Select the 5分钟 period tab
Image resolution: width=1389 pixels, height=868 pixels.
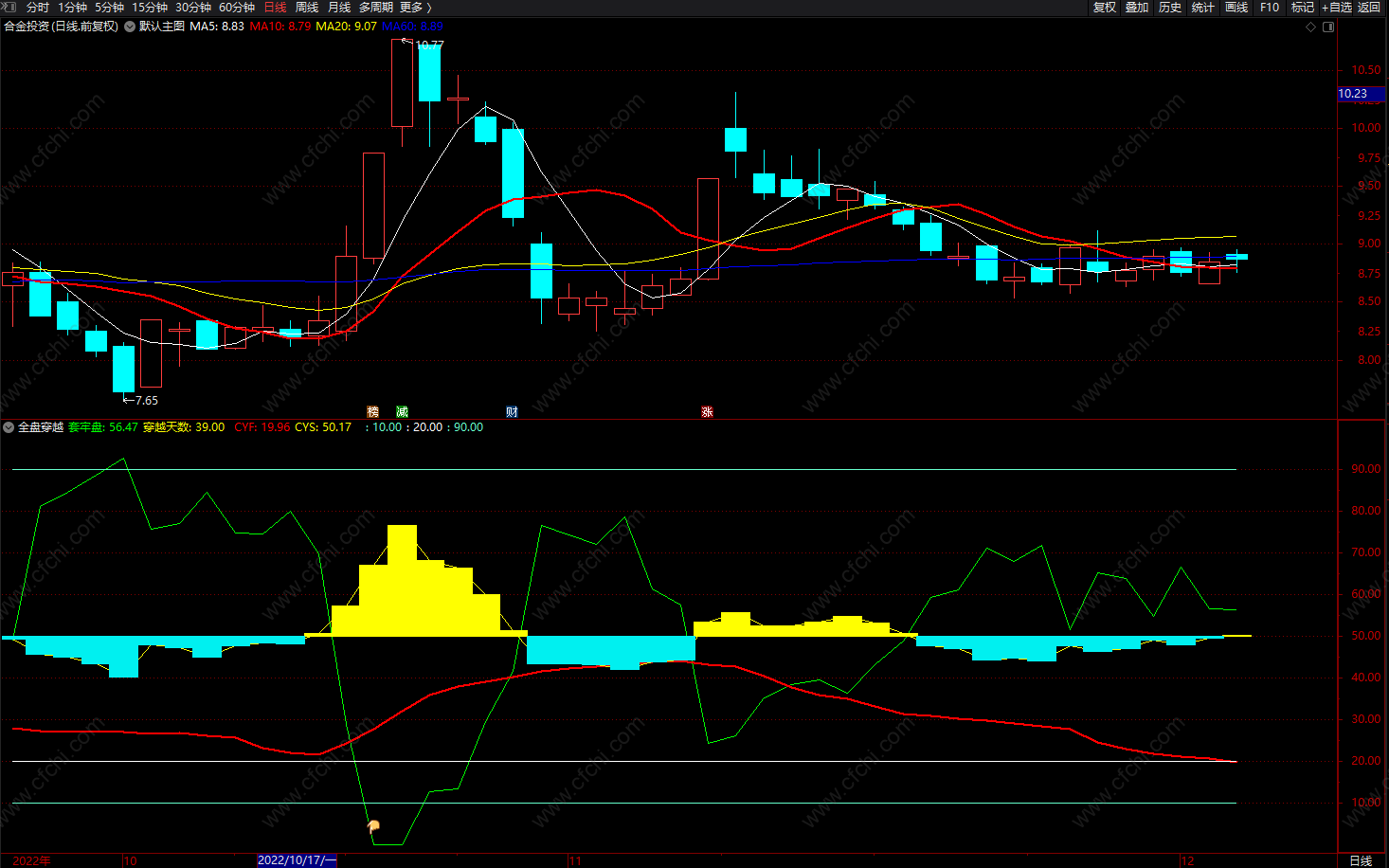pyautogui.click(x=109, y=8)
